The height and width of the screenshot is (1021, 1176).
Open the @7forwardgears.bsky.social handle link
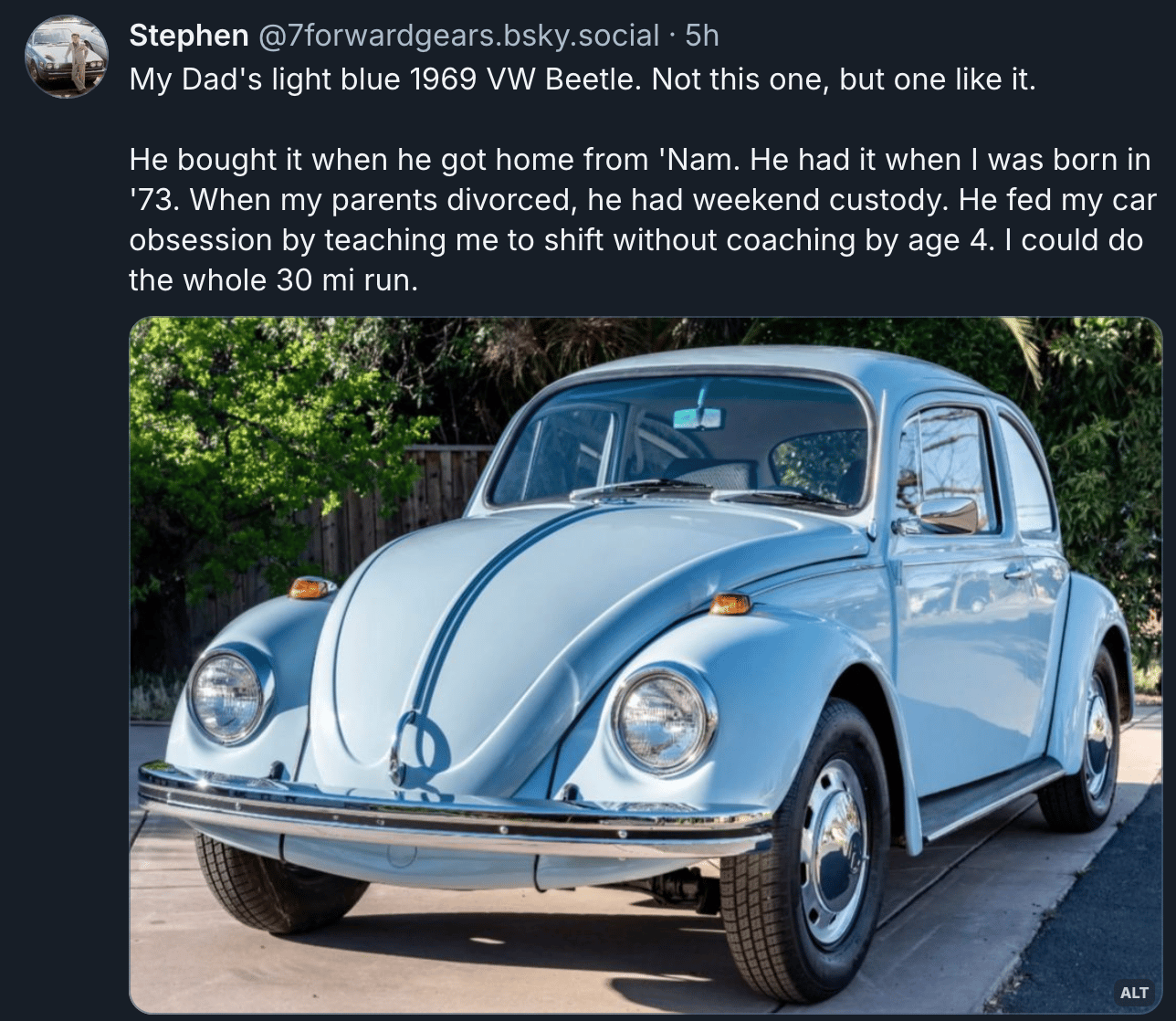point(459,36)
